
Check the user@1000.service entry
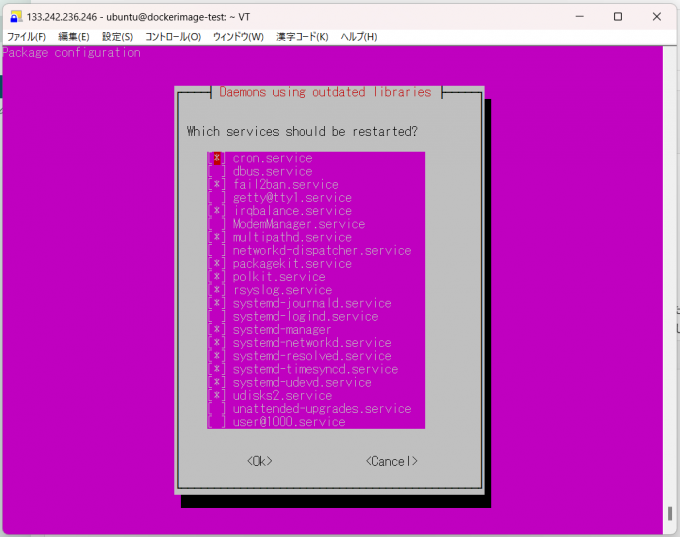(217, 422)
